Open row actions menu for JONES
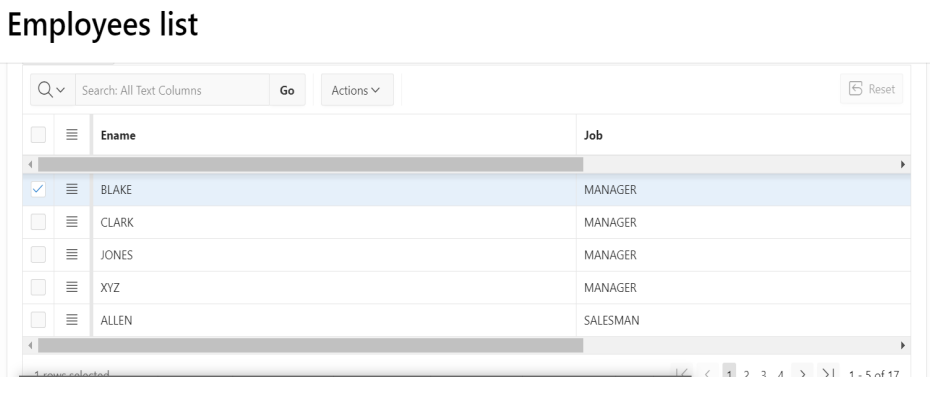This screenshot has height=401, width=930. 71,254
